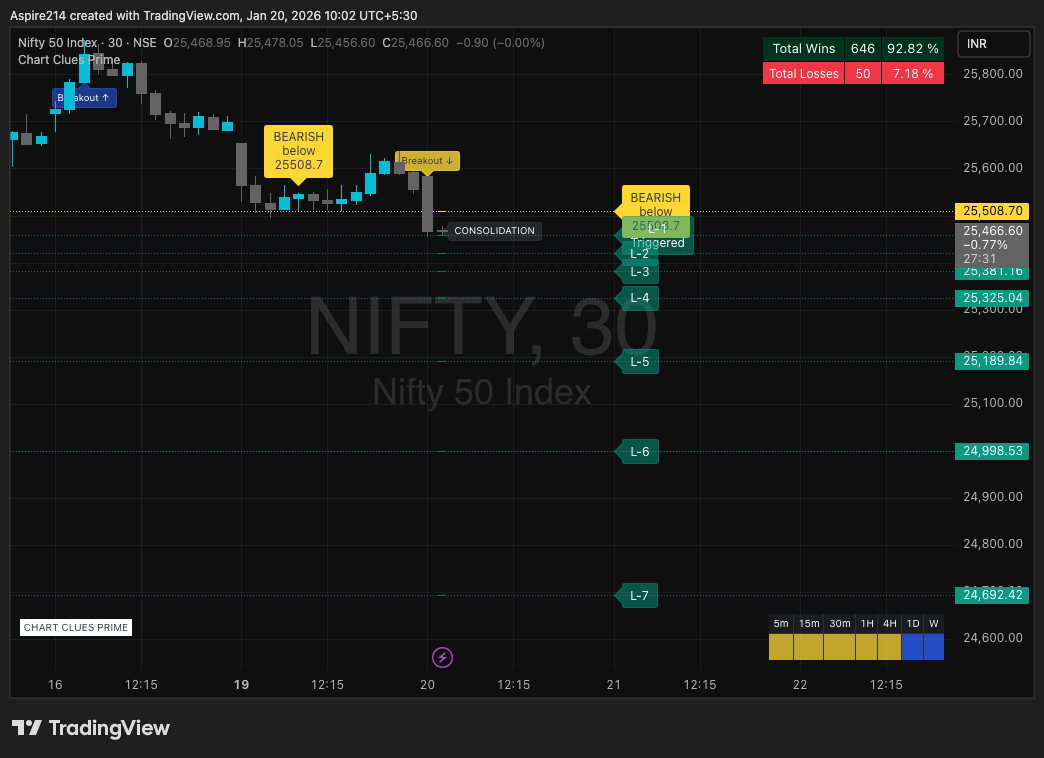1044x758 pixels.
Task: Click the 1D timeframe blue trend cell
Action: point(912,647)
